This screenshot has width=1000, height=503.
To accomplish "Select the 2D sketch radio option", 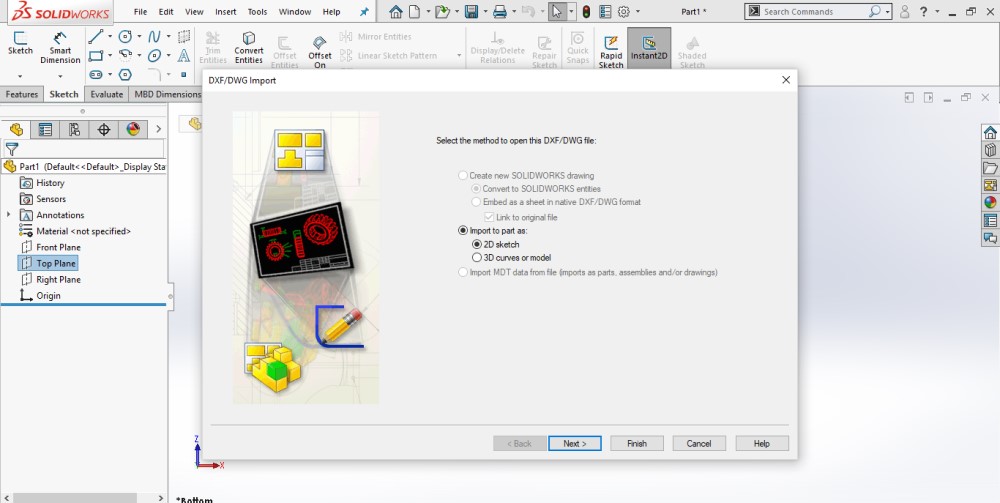I will pos(476,244).
